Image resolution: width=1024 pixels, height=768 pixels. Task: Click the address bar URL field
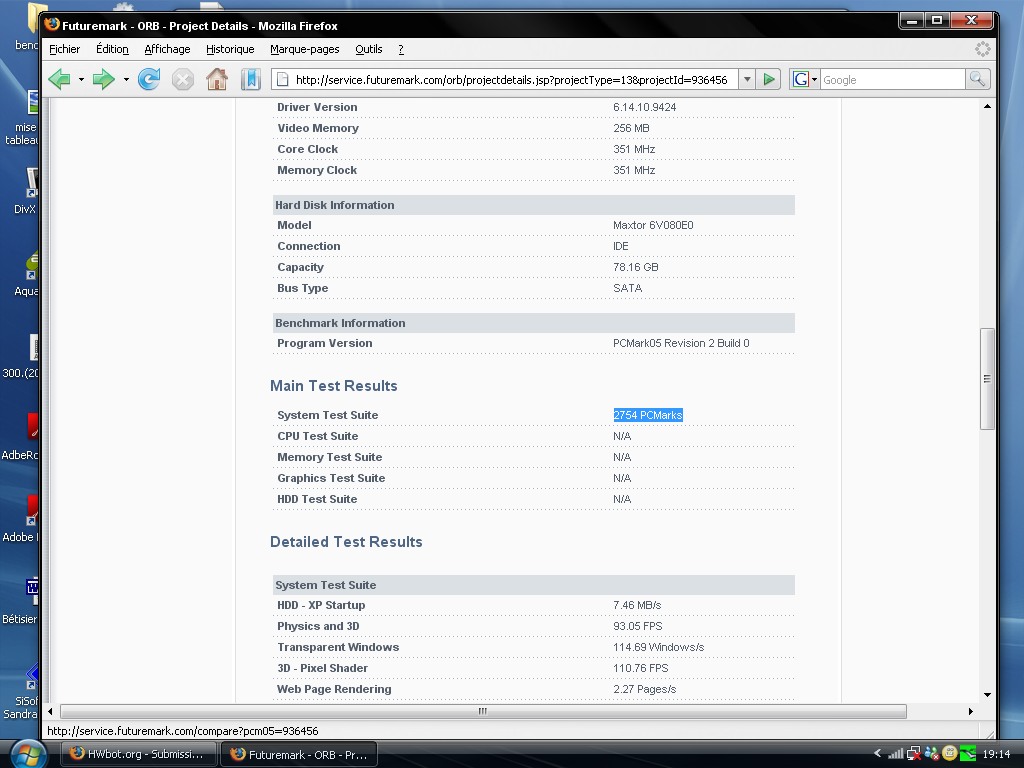[x=511, y=80]
